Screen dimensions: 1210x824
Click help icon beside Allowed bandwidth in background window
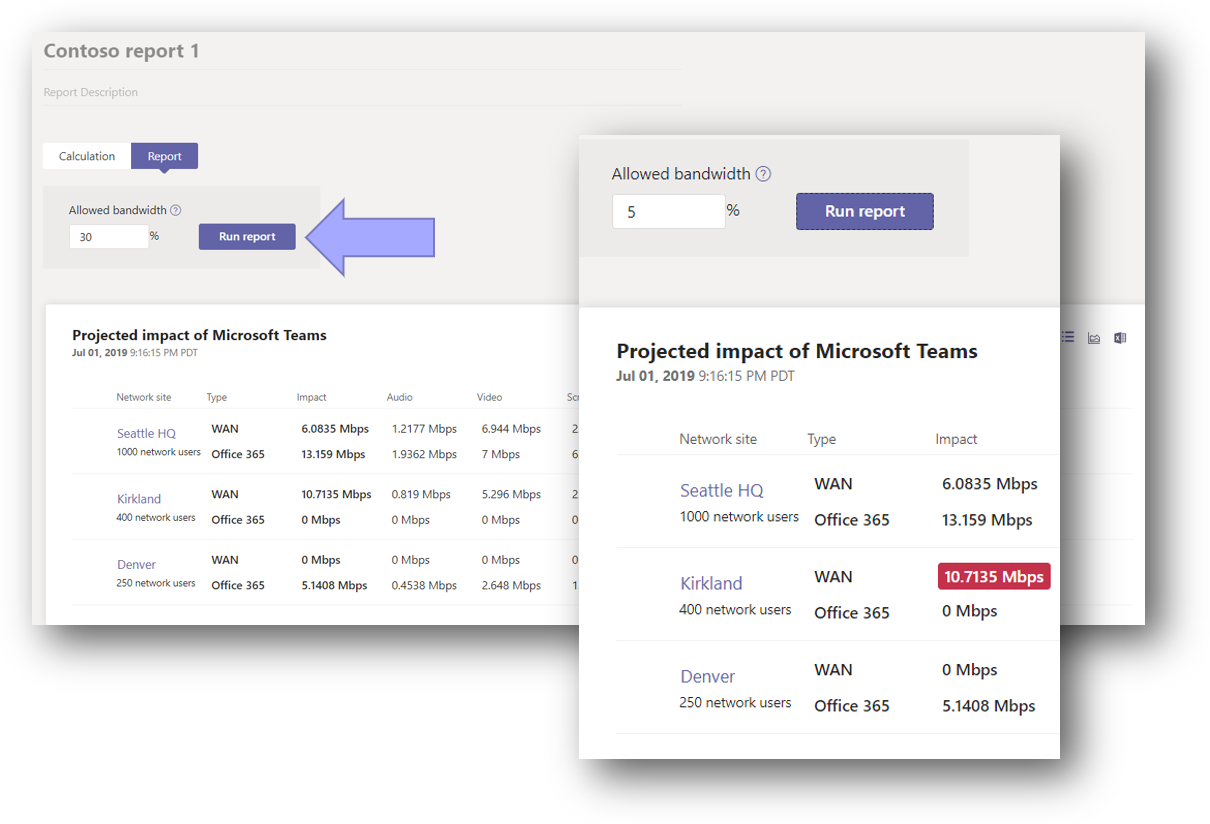[176, 210]
